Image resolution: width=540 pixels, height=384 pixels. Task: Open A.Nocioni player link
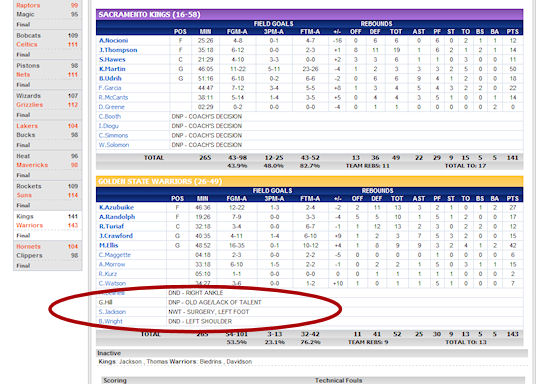(113, 40)
